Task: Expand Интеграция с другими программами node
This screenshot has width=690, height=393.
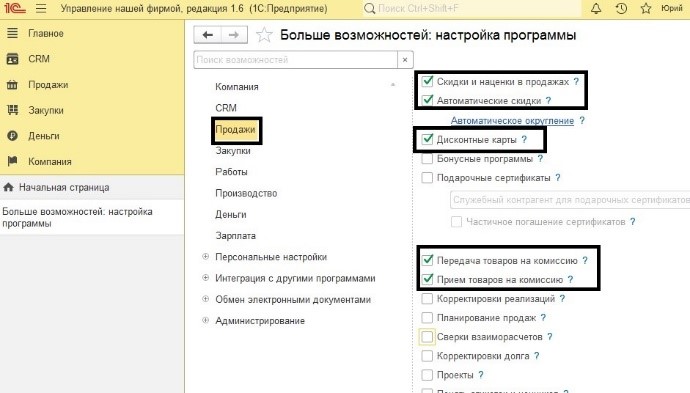Action: pyautogui.click(x=206, y=278)
